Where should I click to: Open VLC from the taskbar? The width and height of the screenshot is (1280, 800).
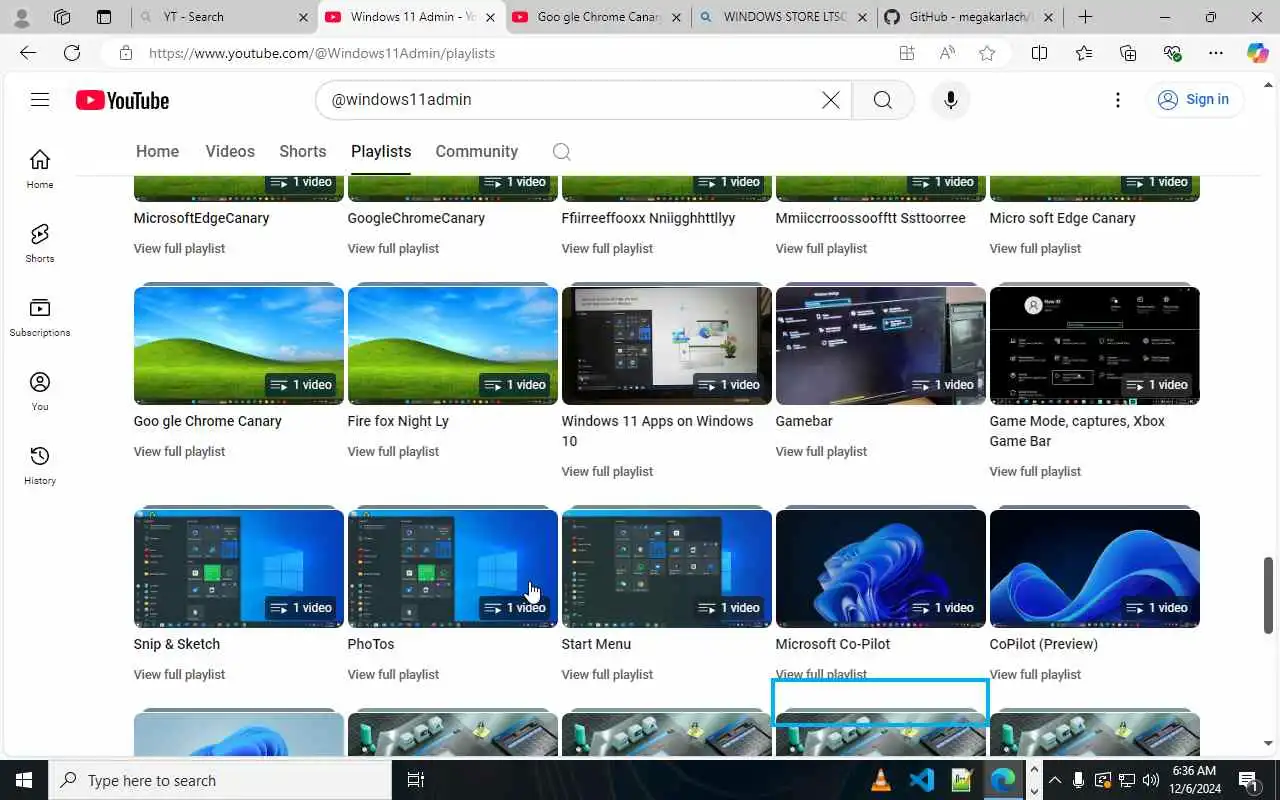pos(881,780)
